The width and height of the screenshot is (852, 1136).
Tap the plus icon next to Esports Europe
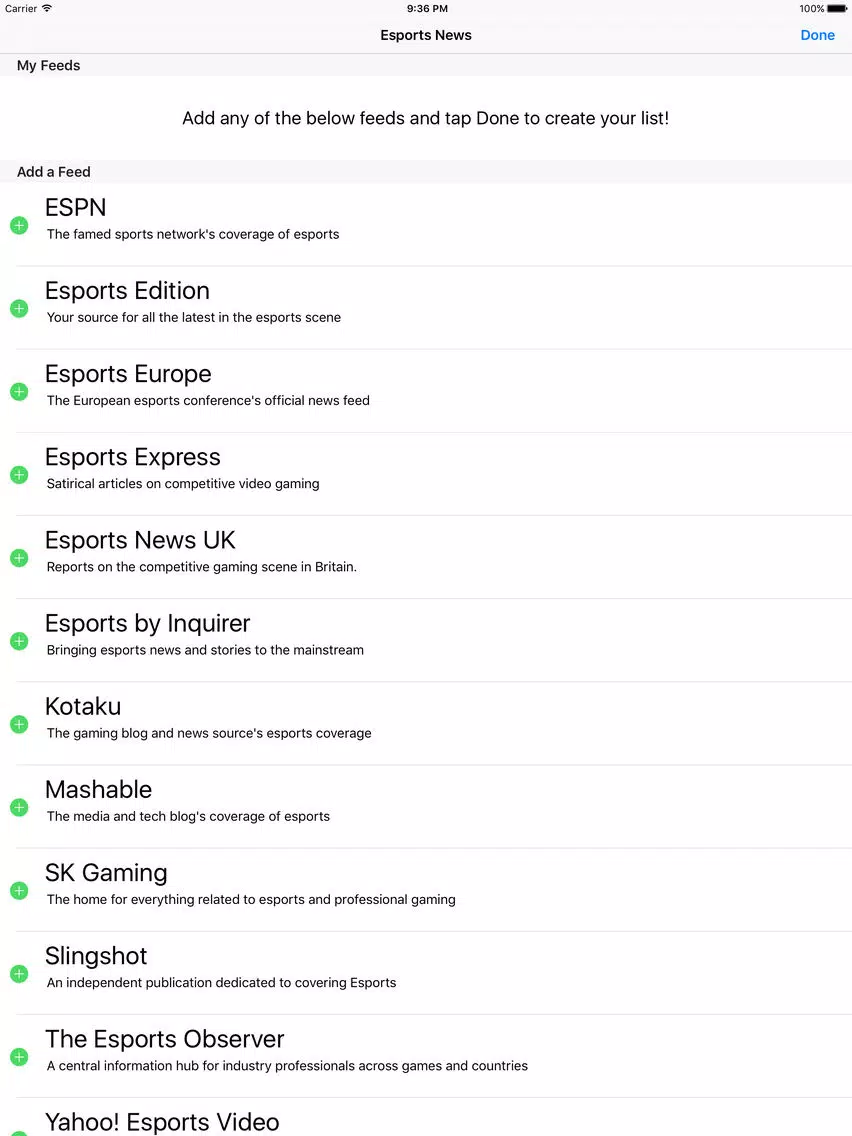[19, 392]
